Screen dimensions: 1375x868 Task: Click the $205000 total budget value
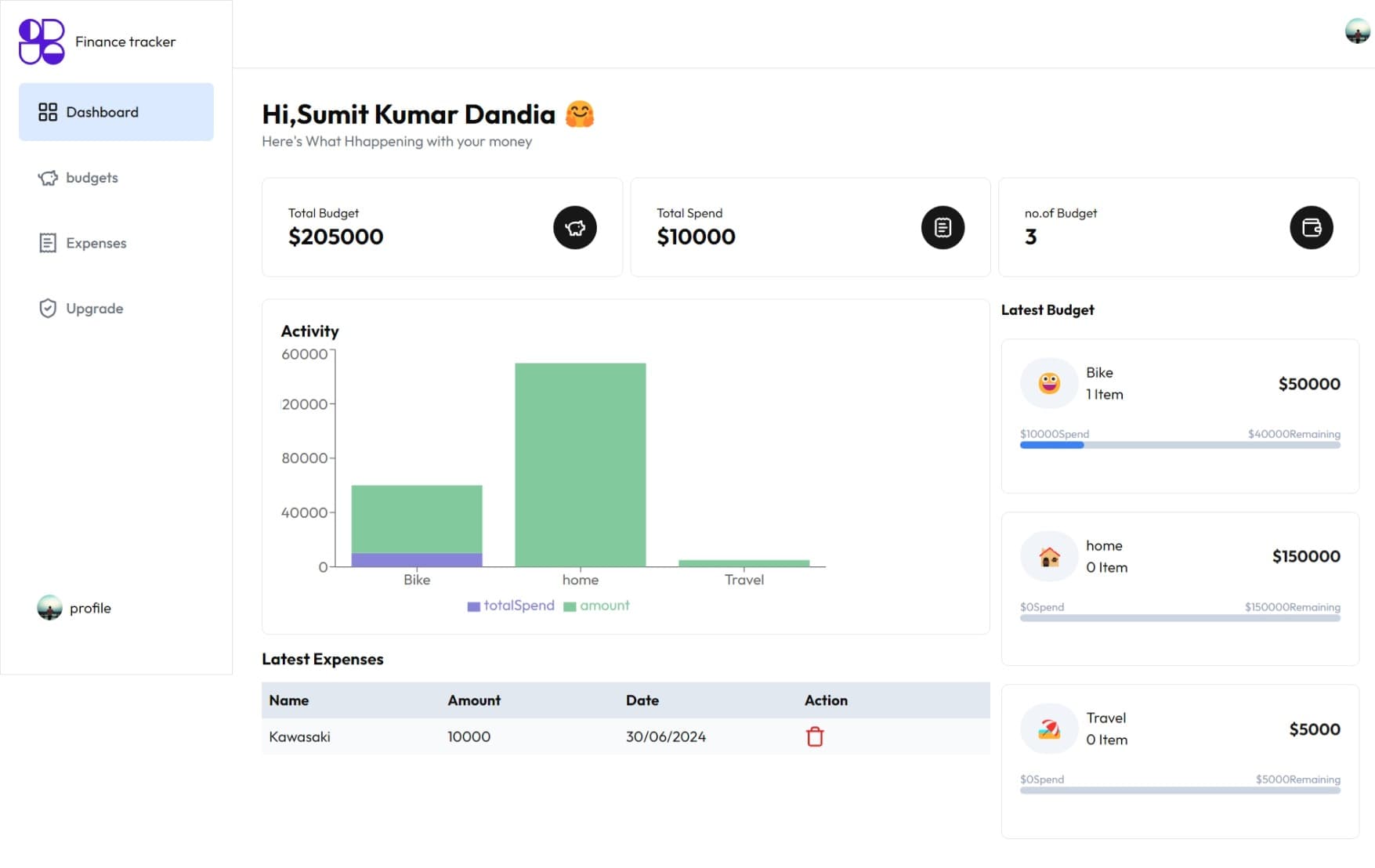click(336, 237)
